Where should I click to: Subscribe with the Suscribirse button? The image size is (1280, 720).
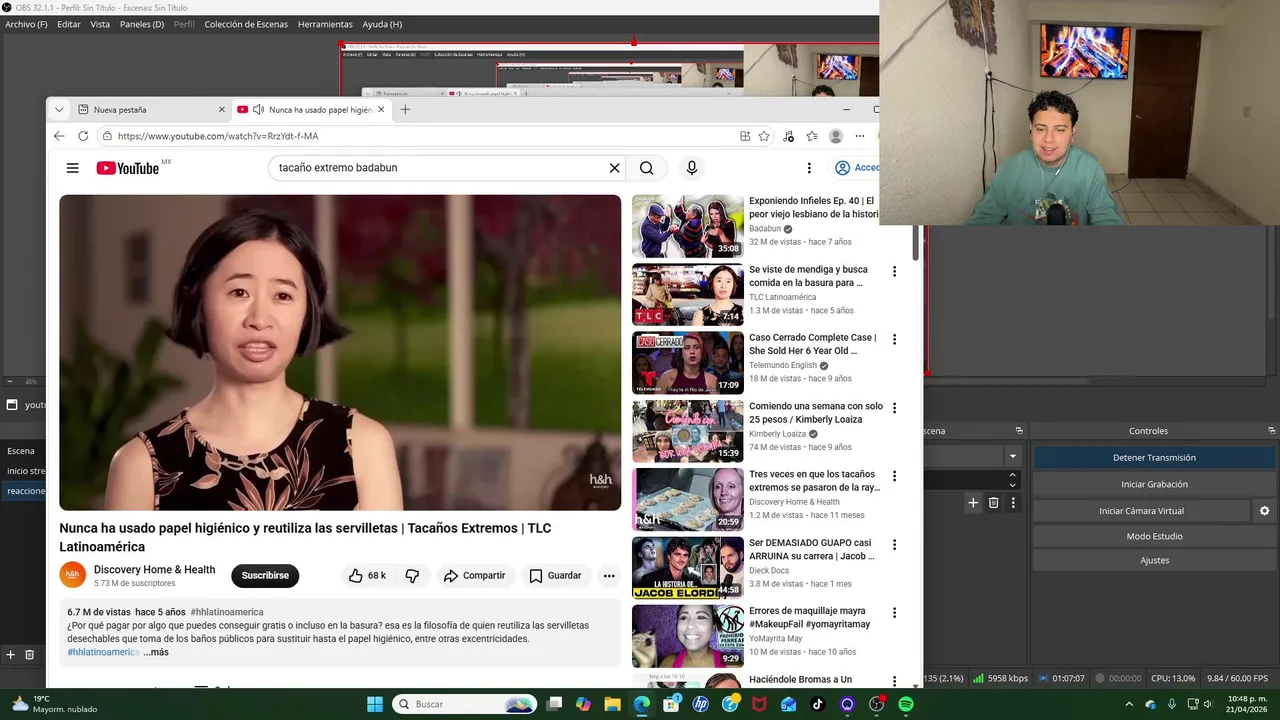265,575
